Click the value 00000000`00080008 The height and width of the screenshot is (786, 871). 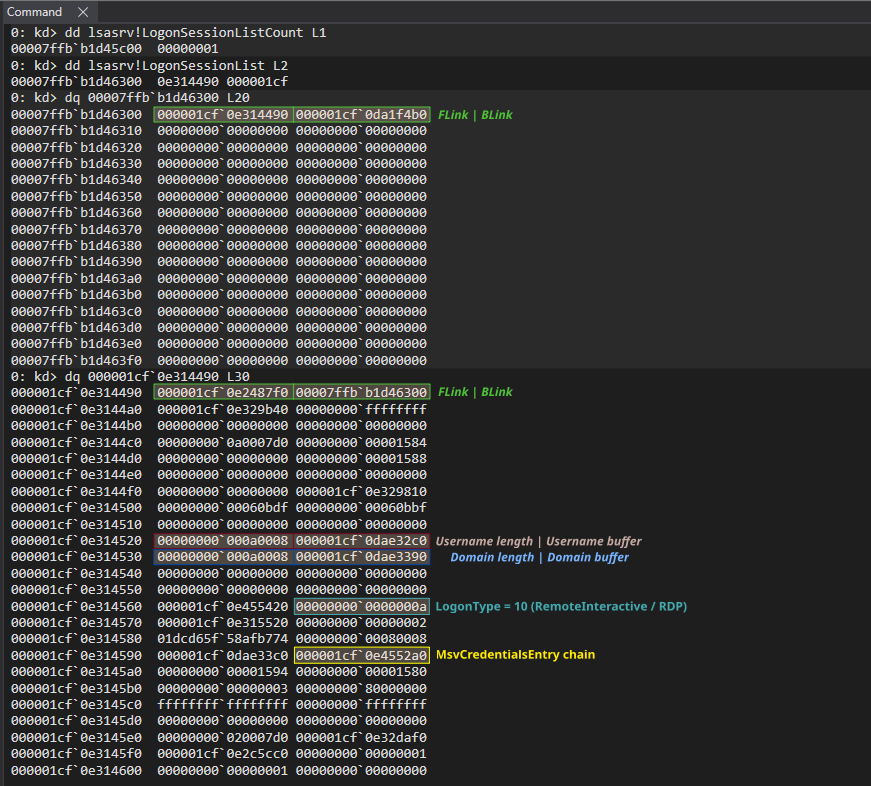pyautogui.click(x=361, y=639)
